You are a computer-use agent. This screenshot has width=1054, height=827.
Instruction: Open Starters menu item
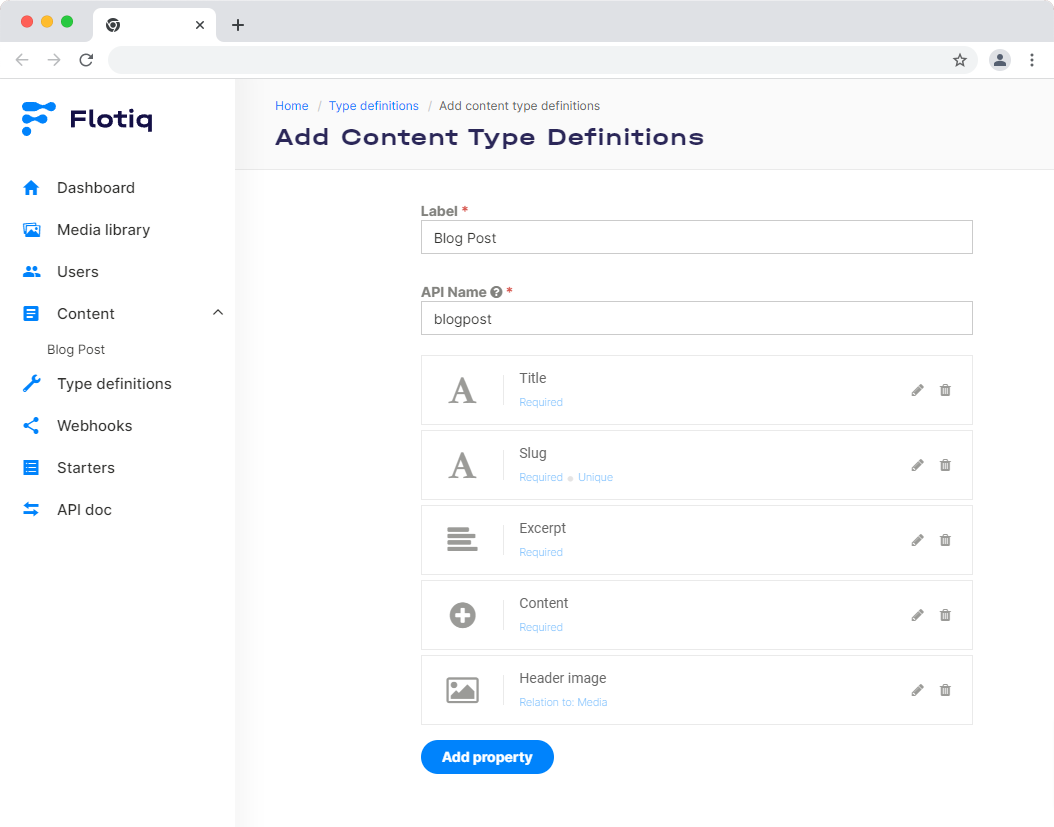(x=86, y=467)
